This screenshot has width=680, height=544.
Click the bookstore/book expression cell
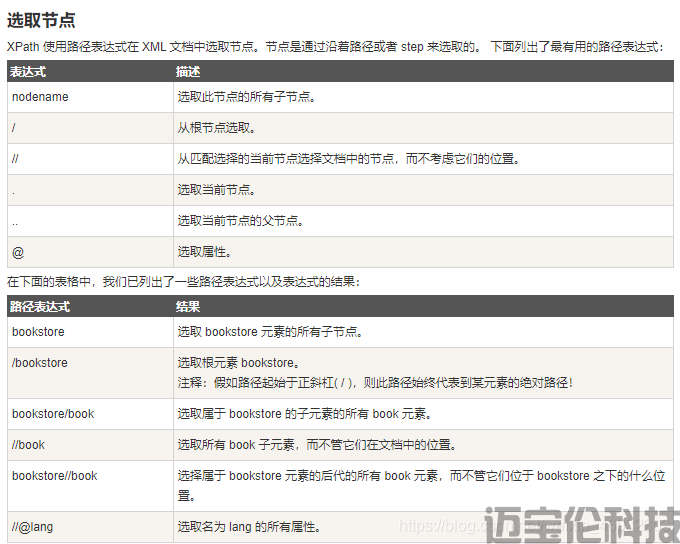(53, 413)
